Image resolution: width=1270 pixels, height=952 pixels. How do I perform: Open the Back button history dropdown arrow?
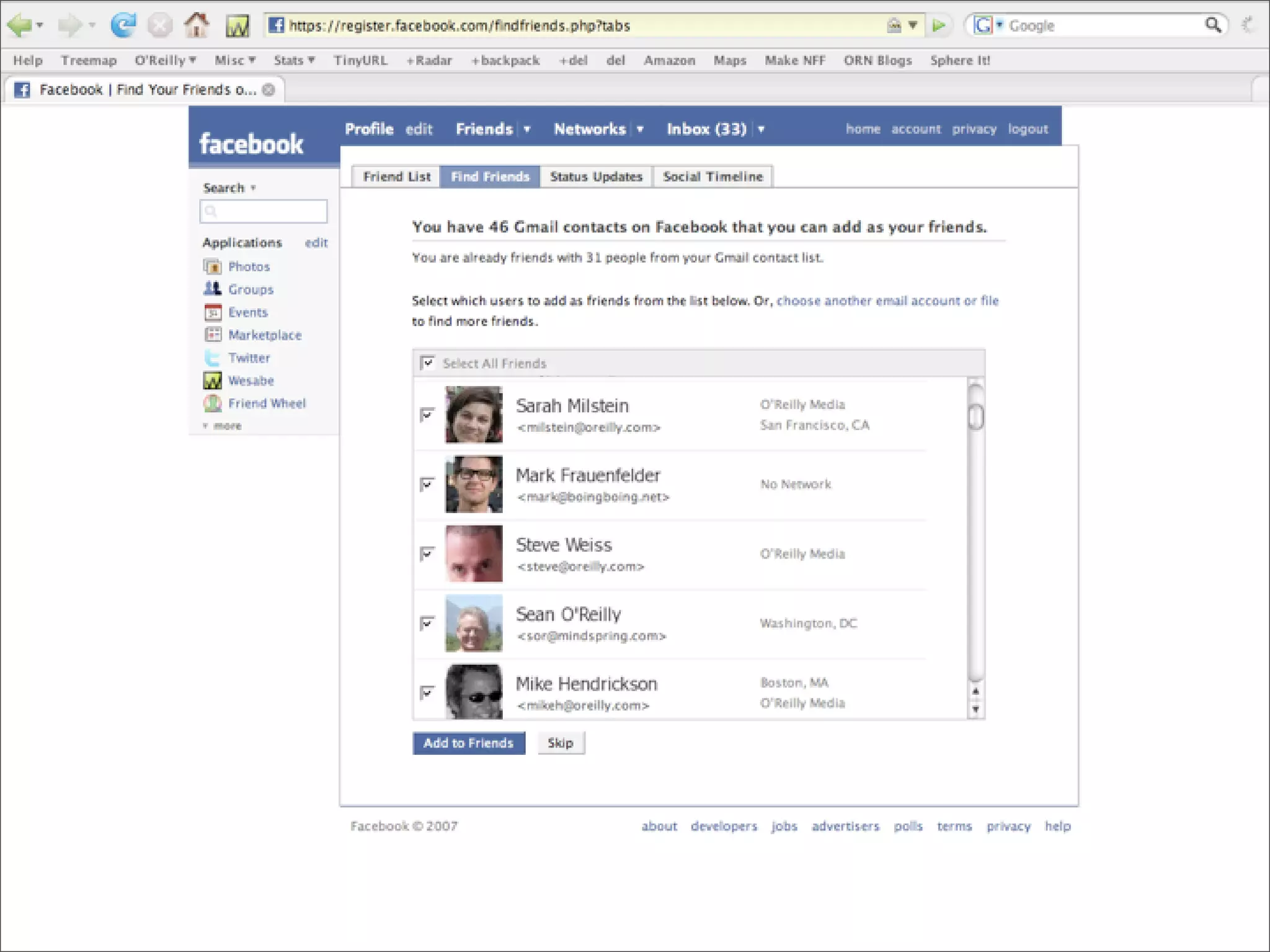point(40,25)
